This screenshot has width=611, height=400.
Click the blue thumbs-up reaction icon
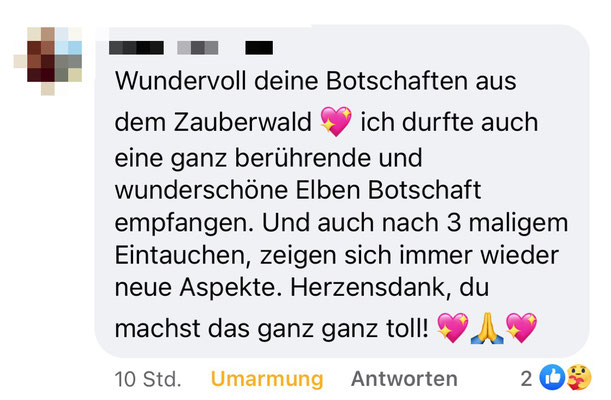(552, 377)
